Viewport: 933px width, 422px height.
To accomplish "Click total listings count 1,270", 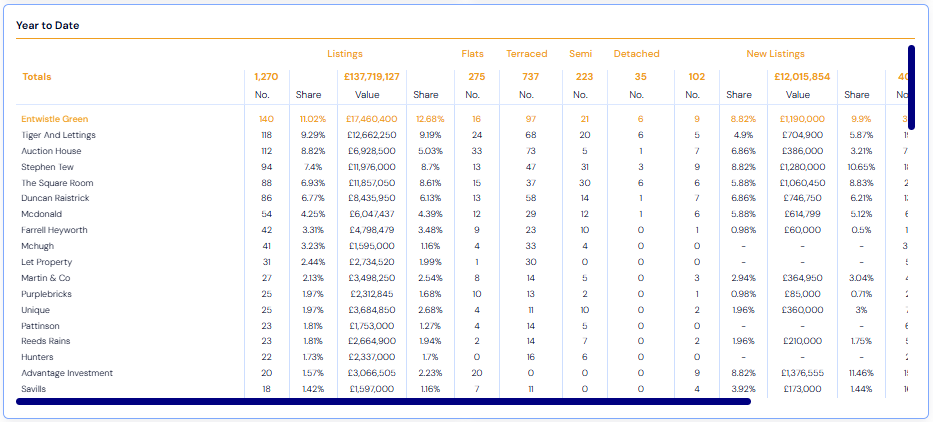I will click(266, 77).
